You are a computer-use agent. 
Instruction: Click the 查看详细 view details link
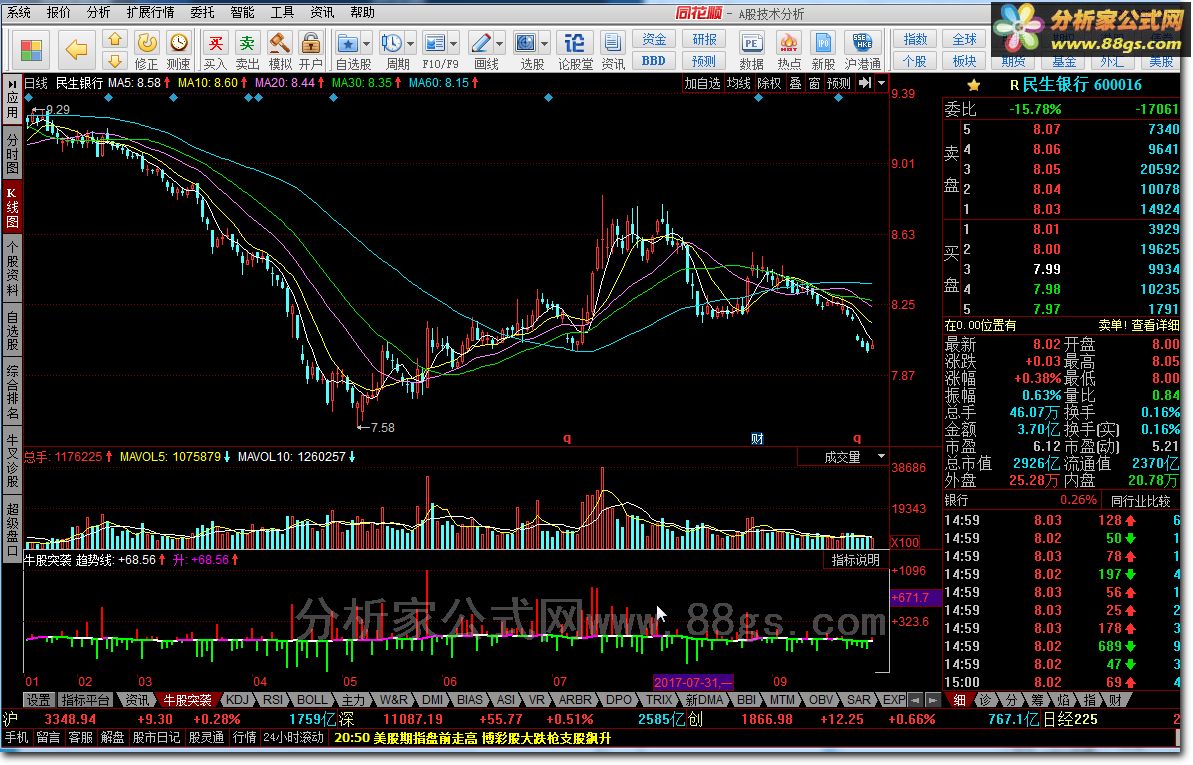click(1155, 325)
